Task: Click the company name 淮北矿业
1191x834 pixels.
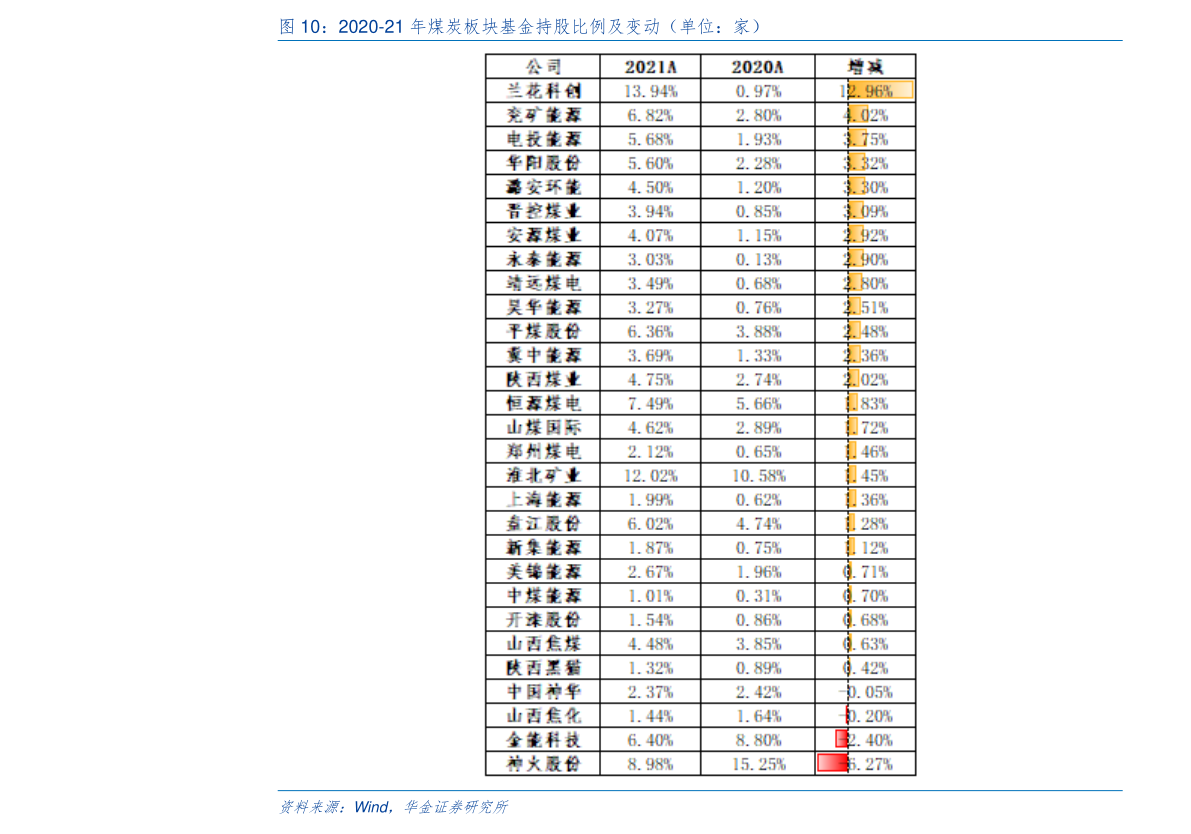Action: click(543, 476)
